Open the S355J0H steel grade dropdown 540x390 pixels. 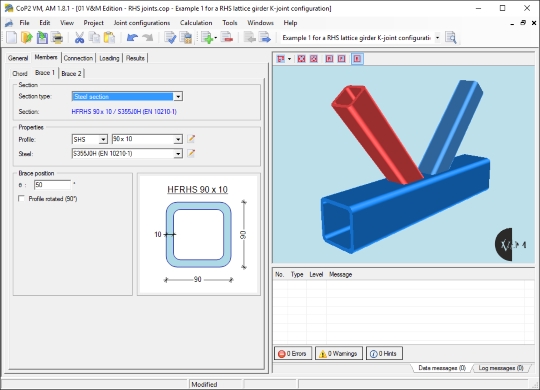(x=178, y=154)
